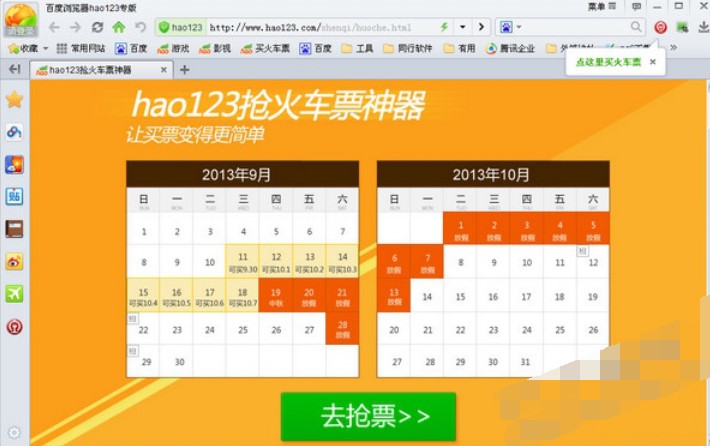Click the 2013年9月 calendar header
This screenshot has height=446, width=710.
click(x=243, y=174)
